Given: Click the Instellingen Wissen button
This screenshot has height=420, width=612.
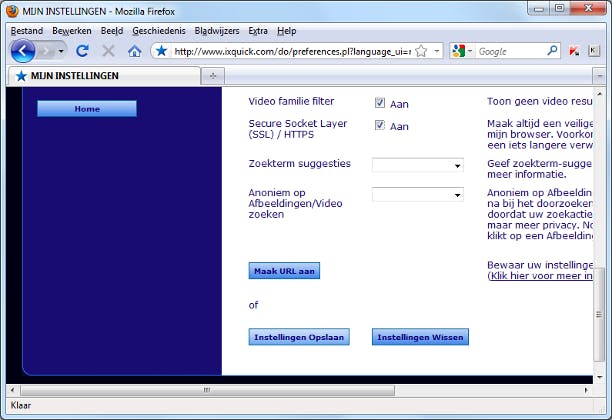Looking at the screenshot, I should [420, 337].
